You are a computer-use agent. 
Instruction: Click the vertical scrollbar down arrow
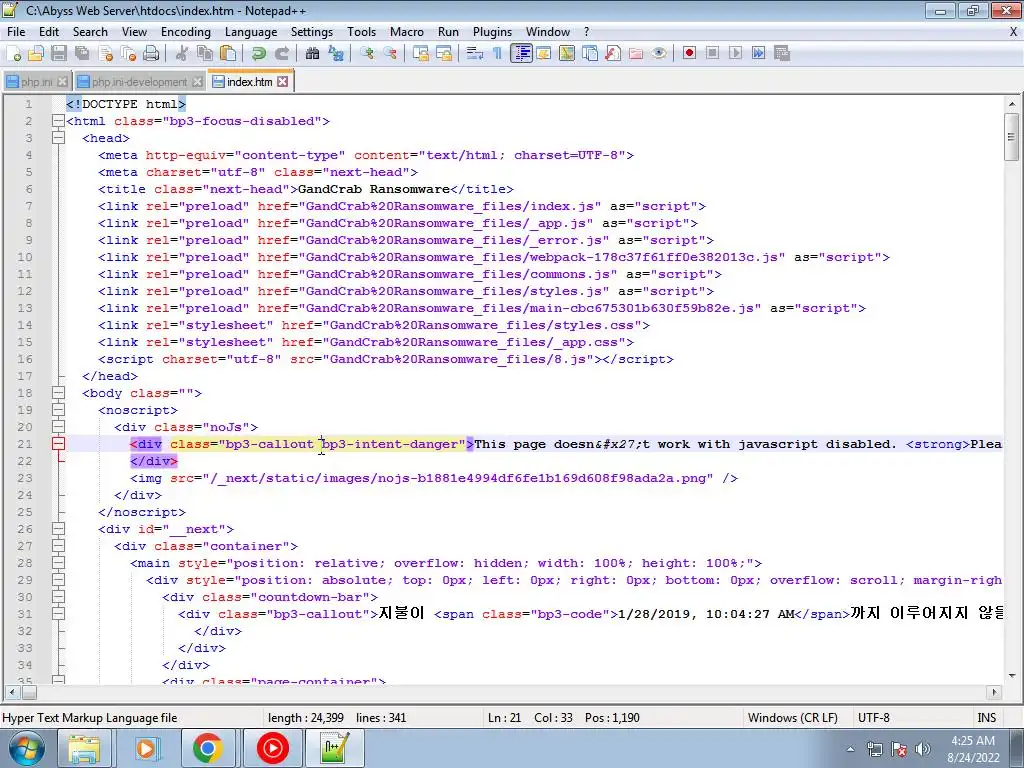point(1012,676)
